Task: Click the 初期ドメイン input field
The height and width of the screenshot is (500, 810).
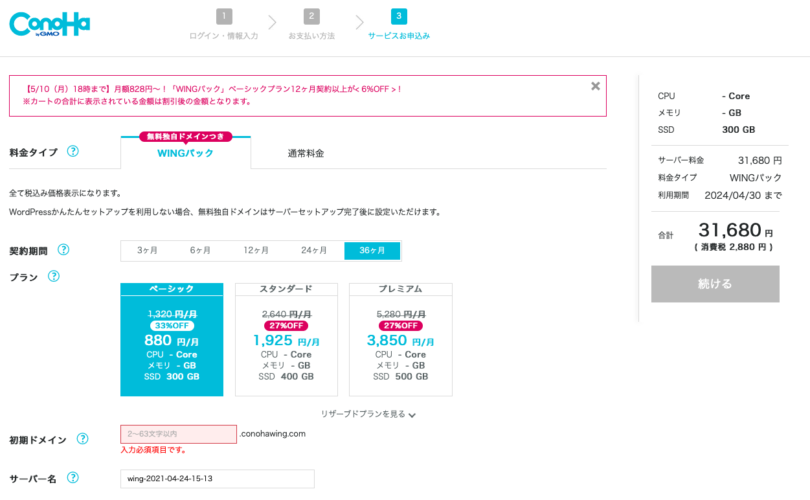Action: [x=179, y=434]
